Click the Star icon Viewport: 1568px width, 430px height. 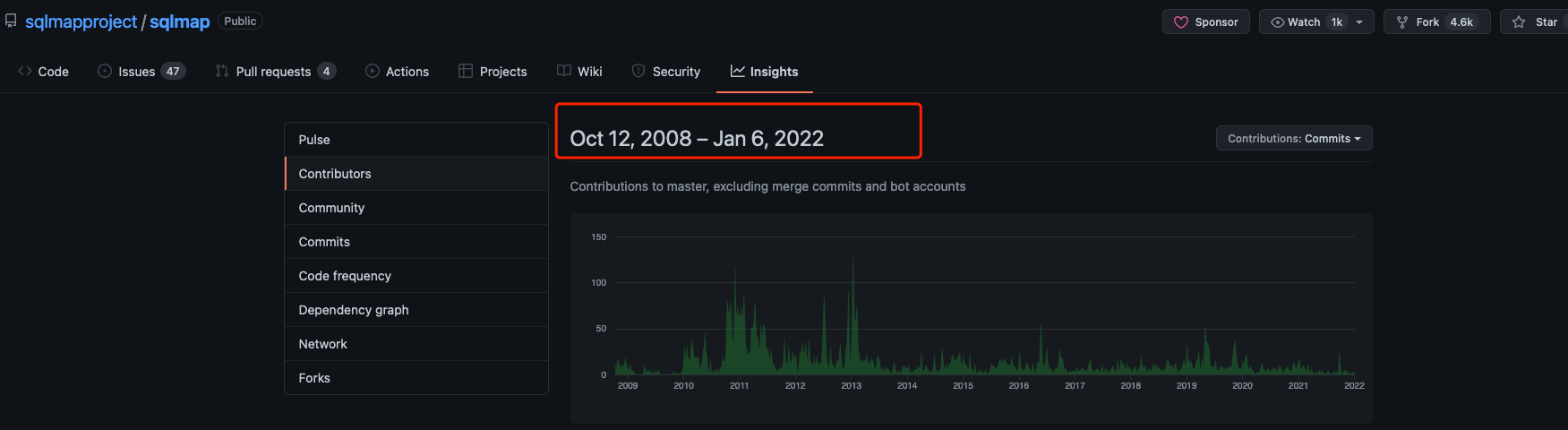tap(1519, 22)
